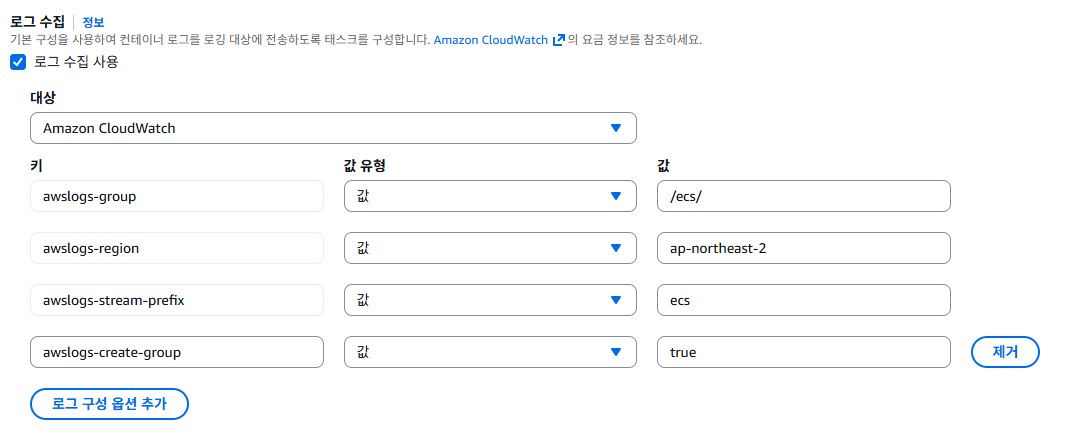Open 값 유형 dropdown for awslogs-region

490,248
